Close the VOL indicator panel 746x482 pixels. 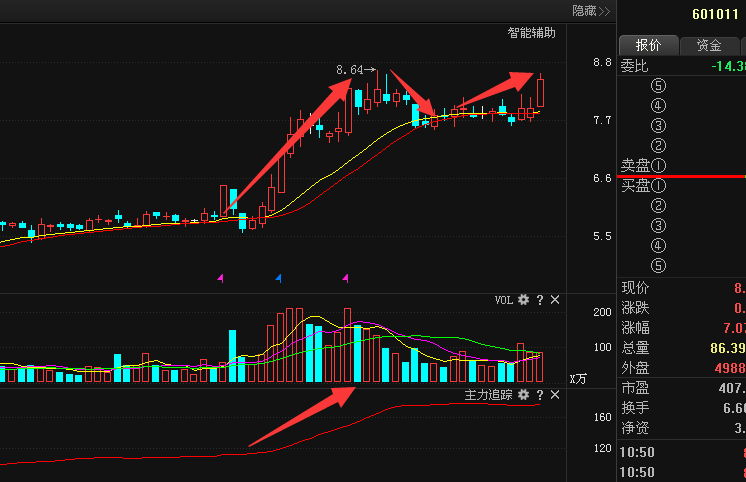tap(555, 300)
